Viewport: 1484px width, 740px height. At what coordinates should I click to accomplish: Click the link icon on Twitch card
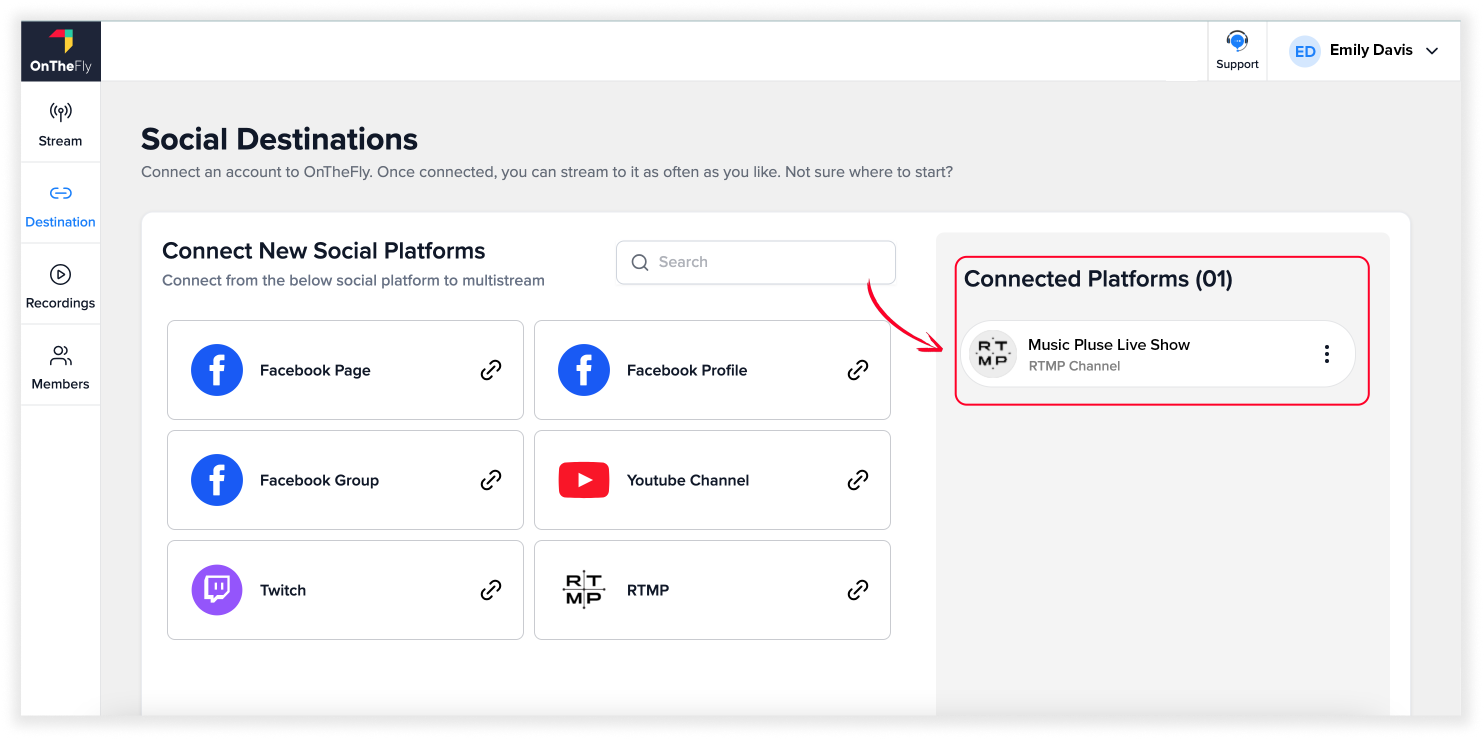click(x=491, y=590)
